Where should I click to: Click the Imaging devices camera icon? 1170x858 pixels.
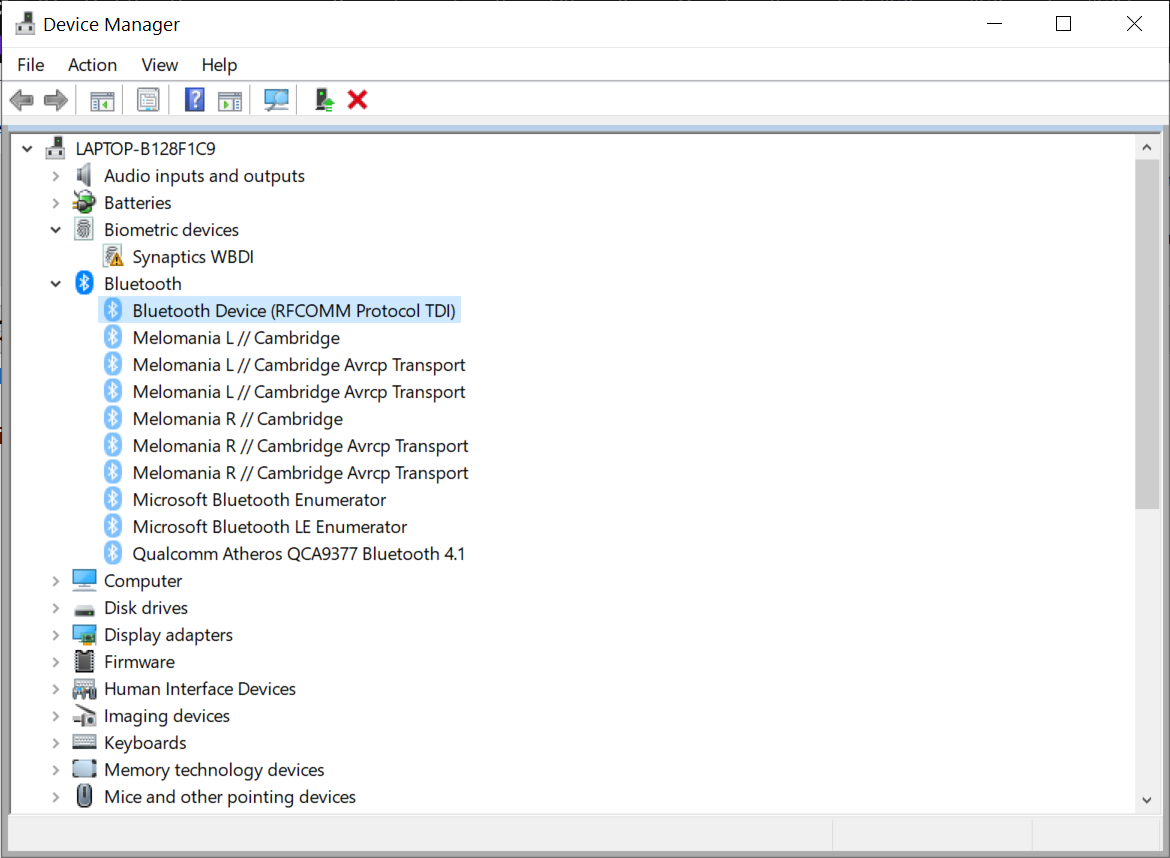pyautogui.click(x=84, y=715)
